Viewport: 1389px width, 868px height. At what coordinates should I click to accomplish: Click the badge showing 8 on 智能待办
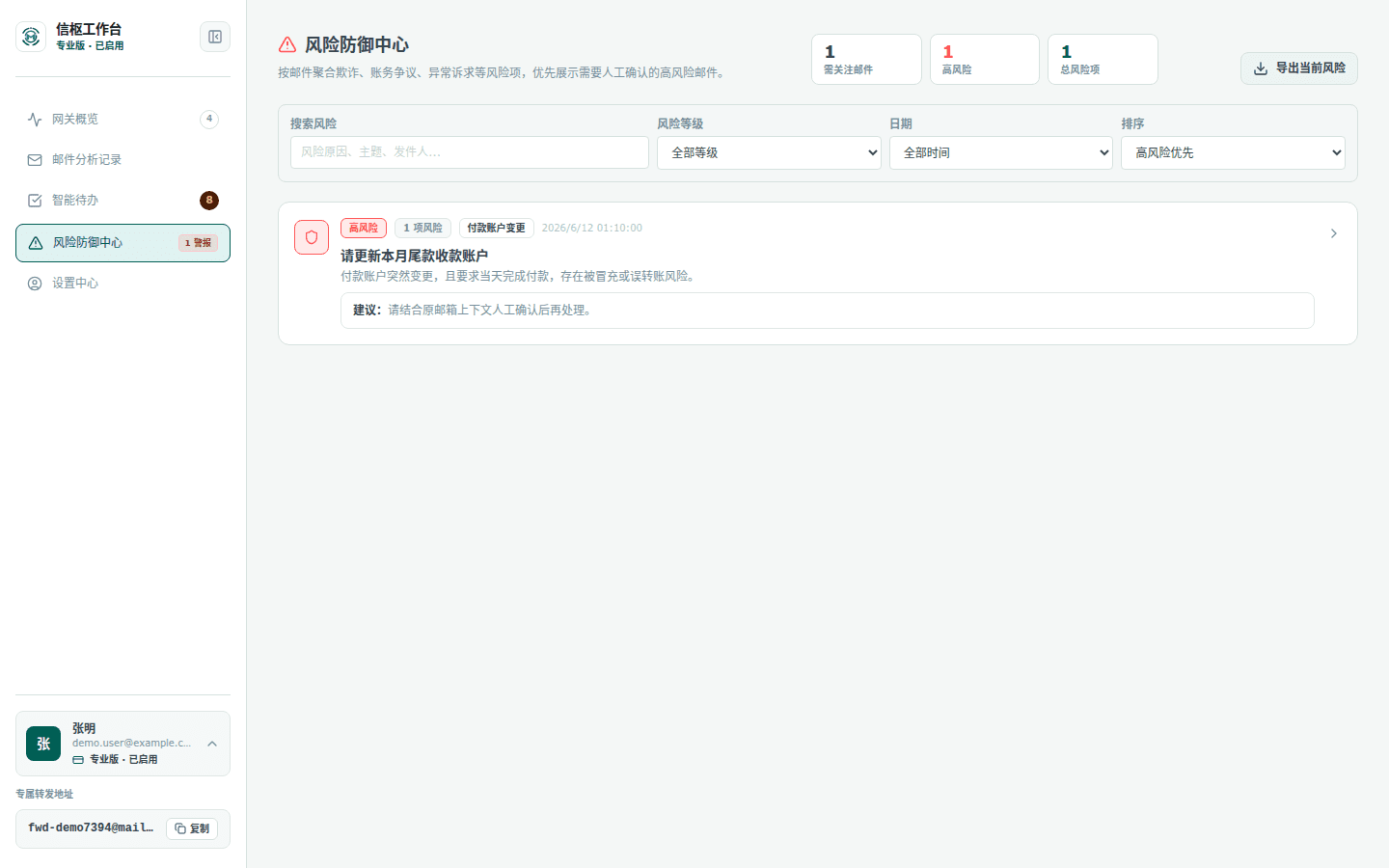point(209,201)
